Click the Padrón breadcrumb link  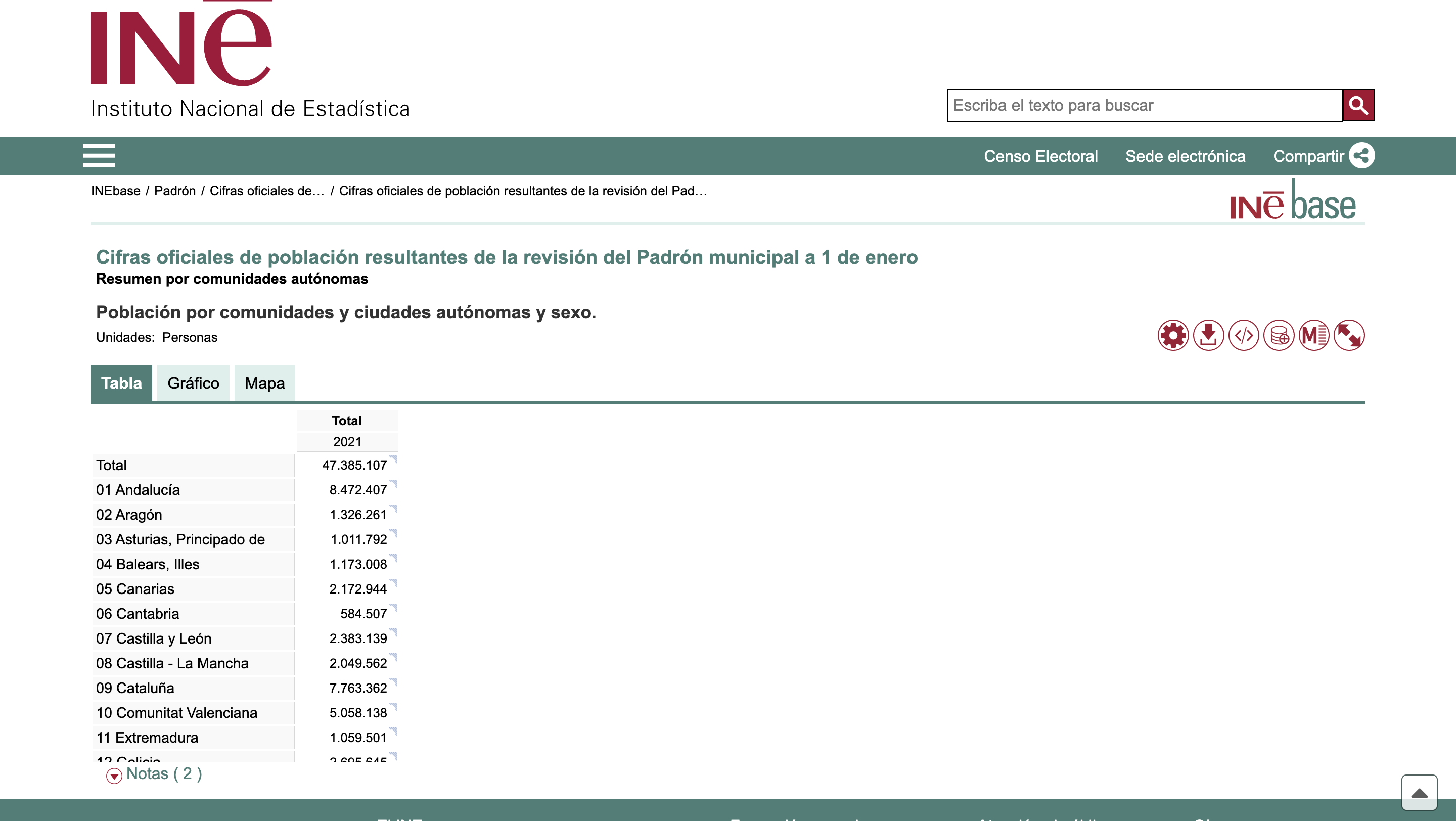[174, 191]
